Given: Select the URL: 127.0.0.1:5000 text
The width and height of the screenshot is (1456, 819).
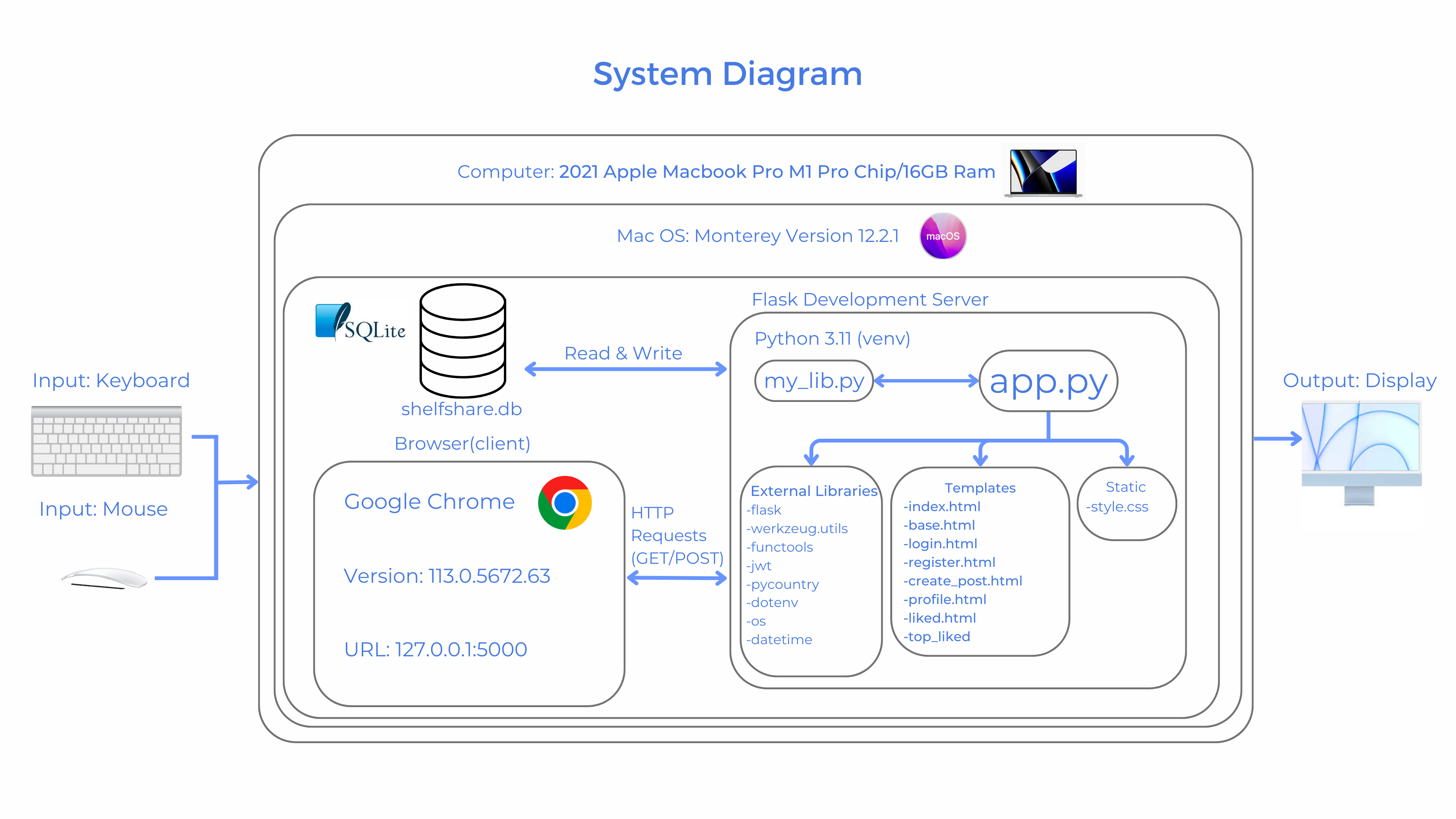Looking at the screenshot, I should (x=435, y=650).
